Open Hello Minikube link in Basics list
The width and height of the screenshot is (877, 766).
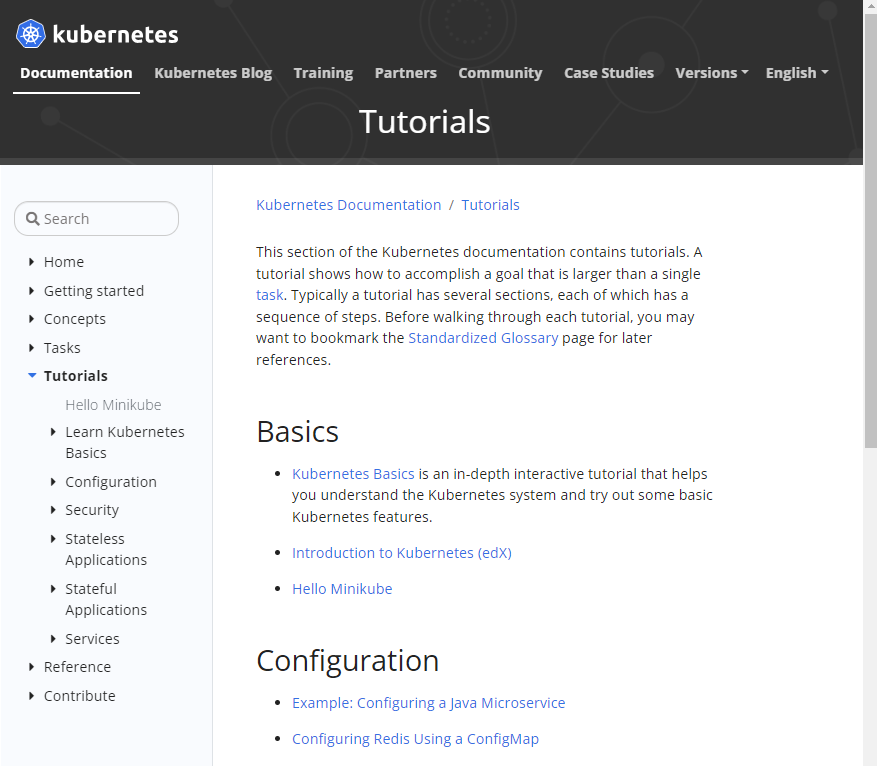[342, 589]
